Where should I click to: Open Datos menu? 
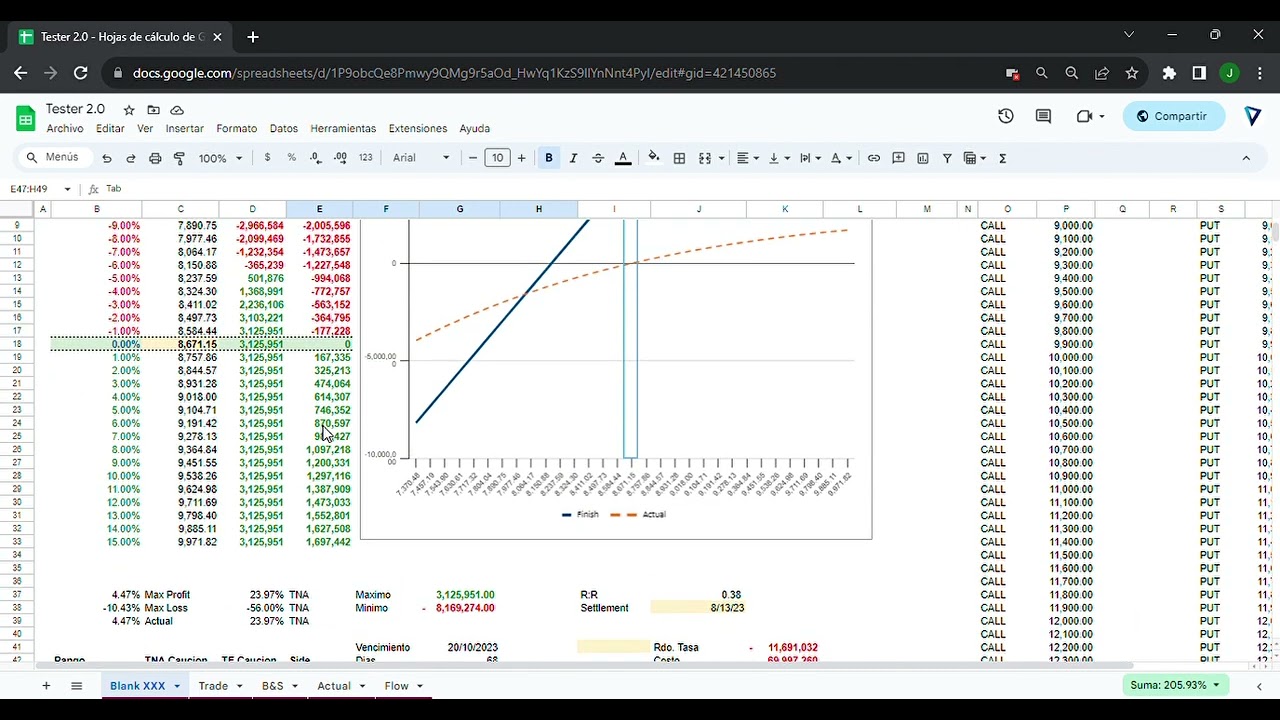click(284, 129)
